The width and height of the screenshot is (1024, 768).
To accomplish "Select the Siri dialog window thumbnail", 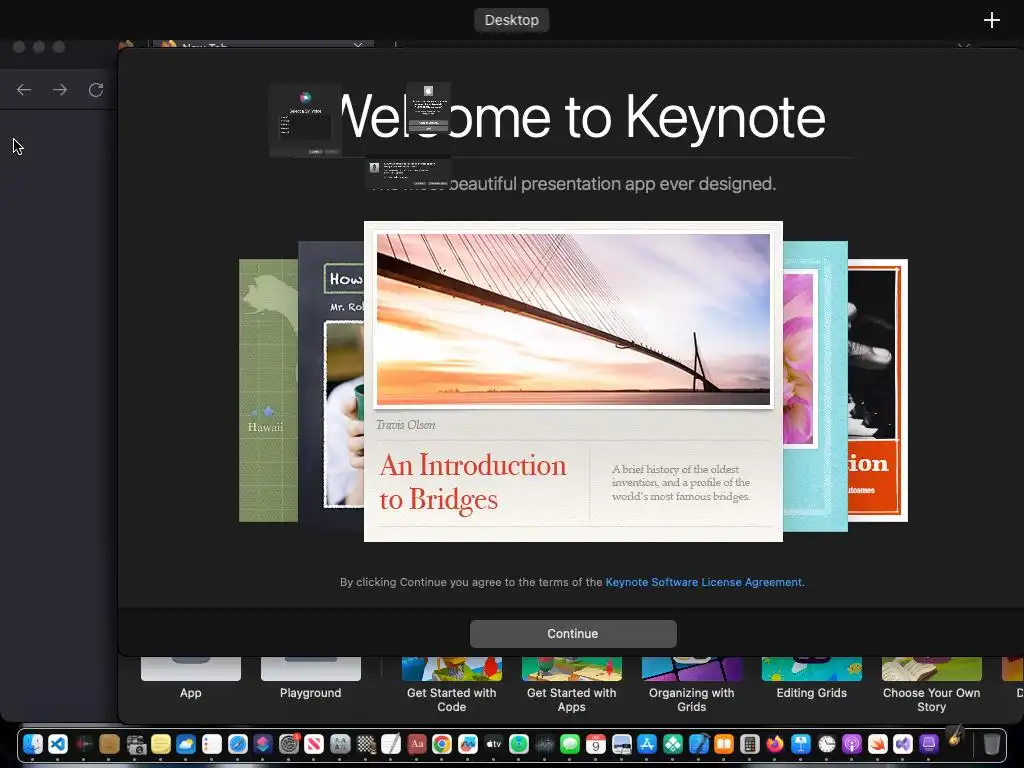I will coord(306,121).
